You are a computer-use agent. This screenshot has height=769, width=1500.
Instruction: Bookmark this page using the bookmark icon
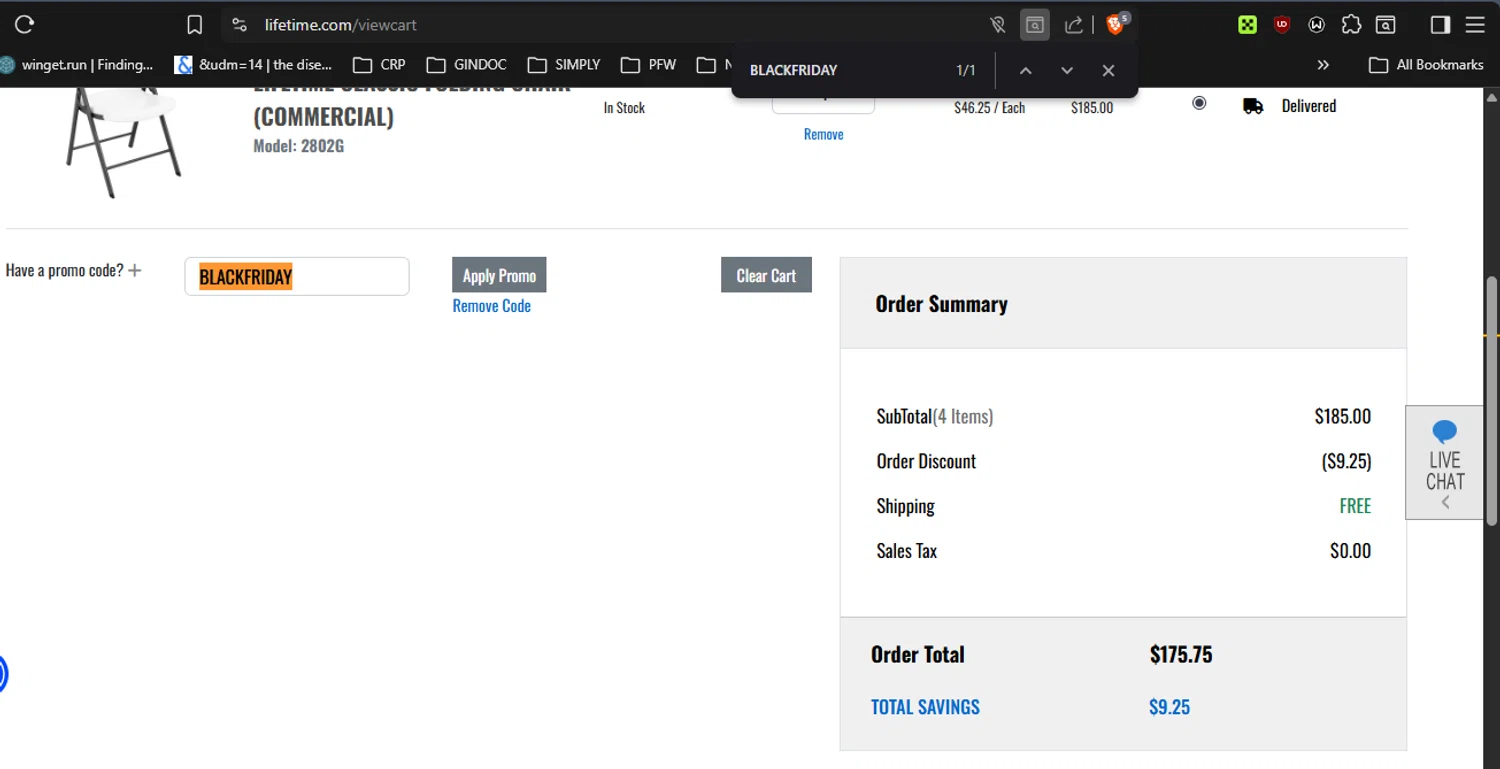pyautogui.click(x=195, y=25)
